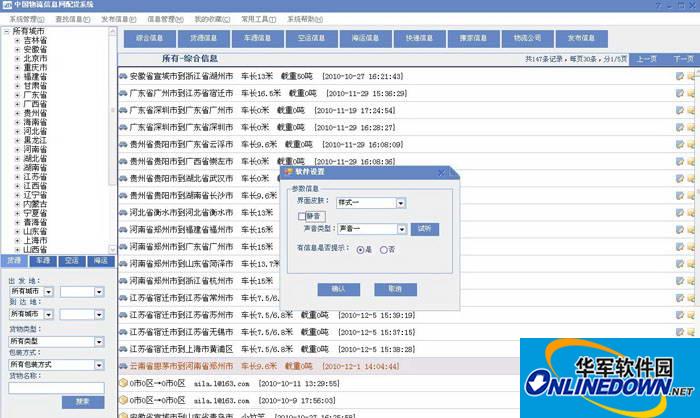Select 北京市 in the city tree
Viewport: 700px width, 418px height.
35,59
